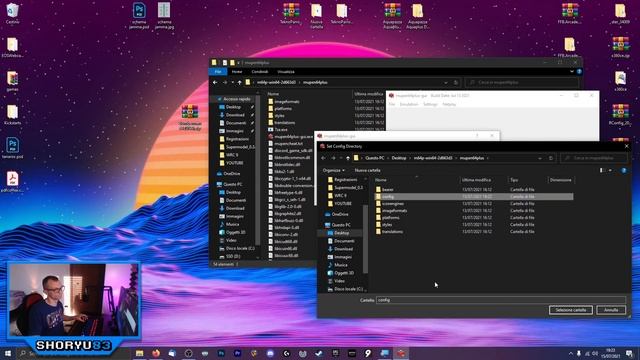Click the Explorer window search box

pos(521,82)
